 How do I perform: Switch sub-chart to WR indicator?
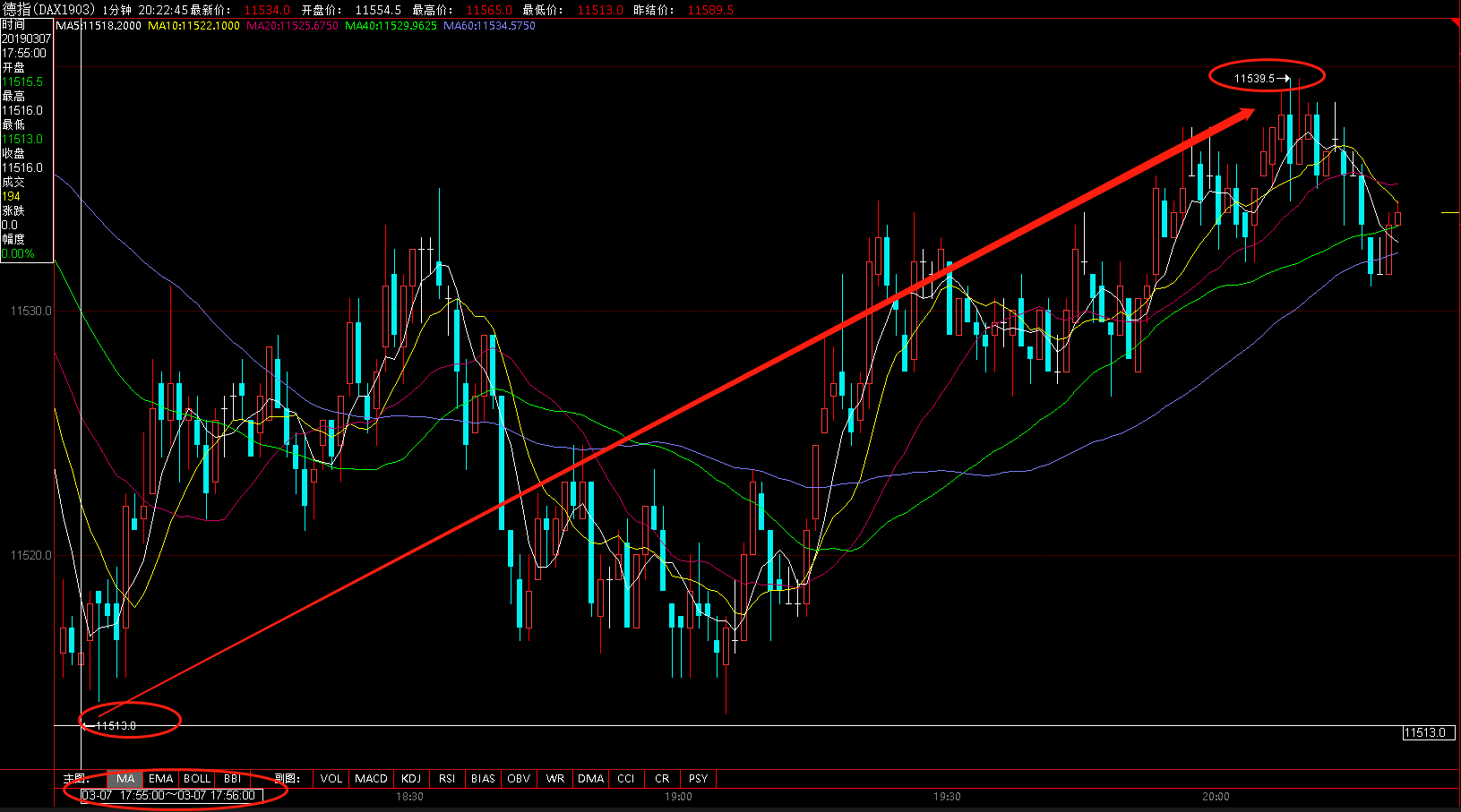coord(555,778)
